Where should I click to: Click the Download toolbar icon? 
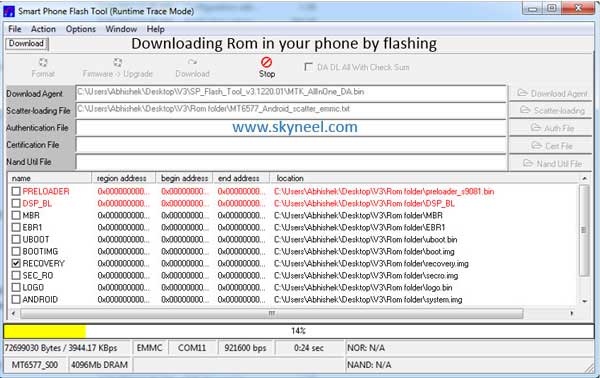pyautogui.click(x=192, y=62)
